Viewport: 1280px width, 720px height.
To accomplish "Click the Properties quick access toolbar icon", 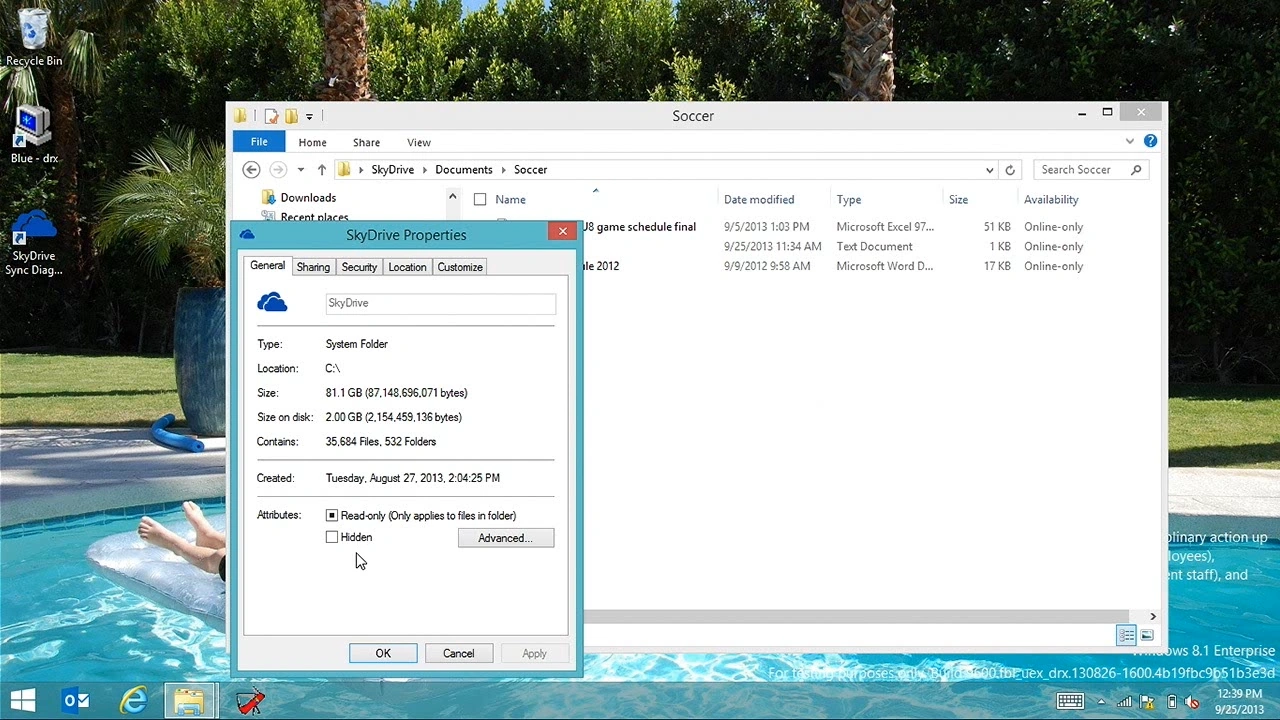I will [271, 116].
